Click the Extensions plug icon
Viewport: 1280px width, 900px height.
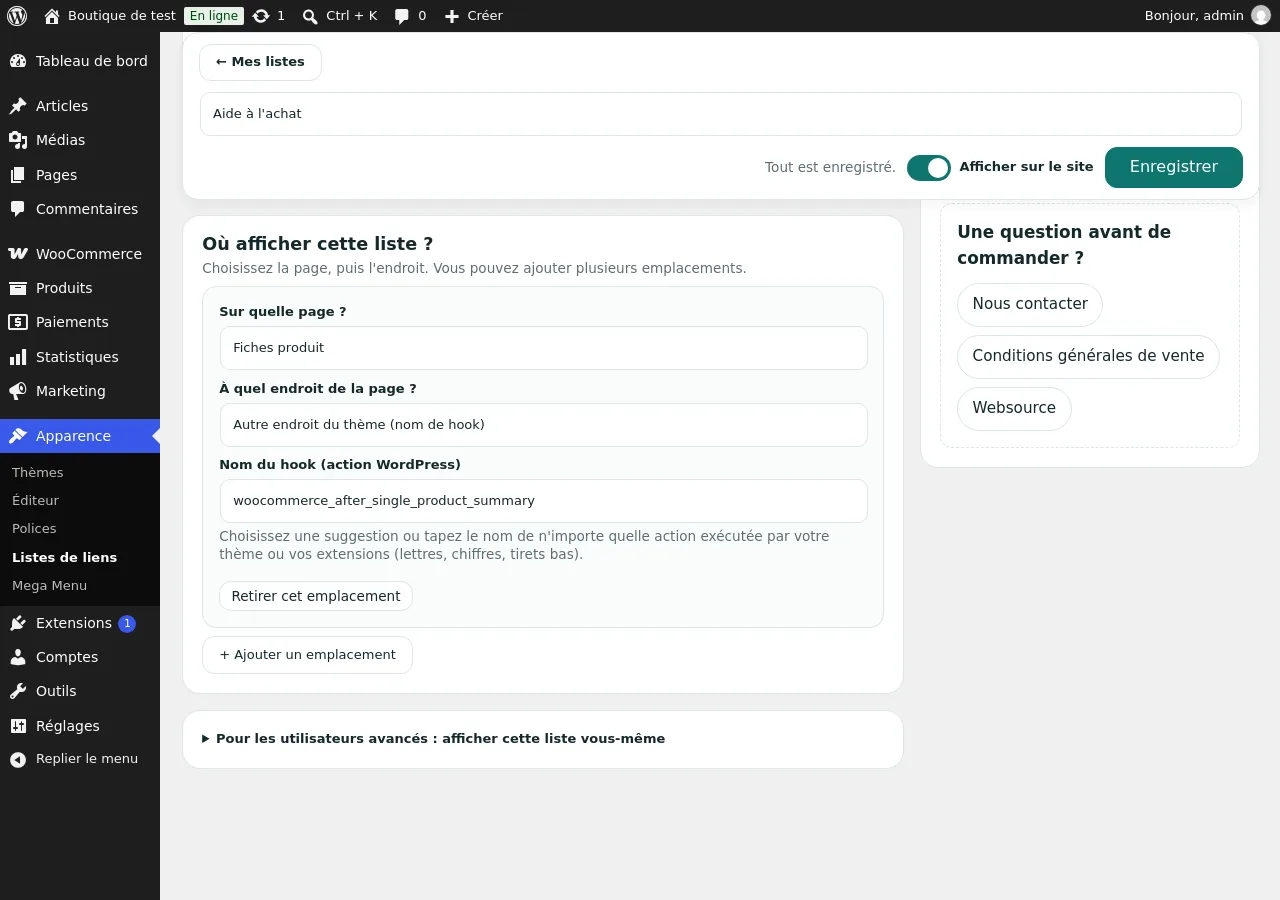pyautogui.click(x=18, y=623)
